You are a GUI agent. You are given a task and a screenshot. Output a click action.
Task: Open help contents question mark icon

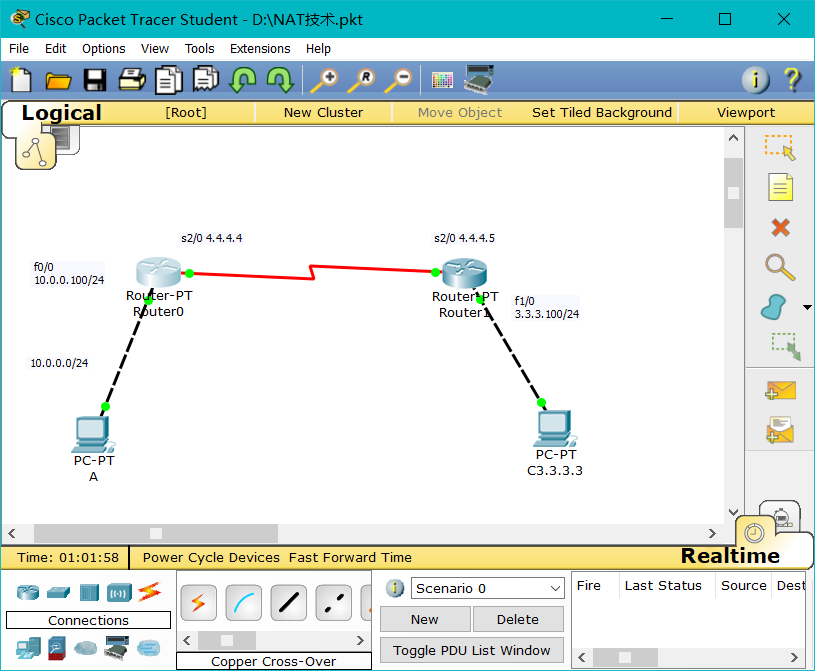pyautogui.click(x=793, y=80)
